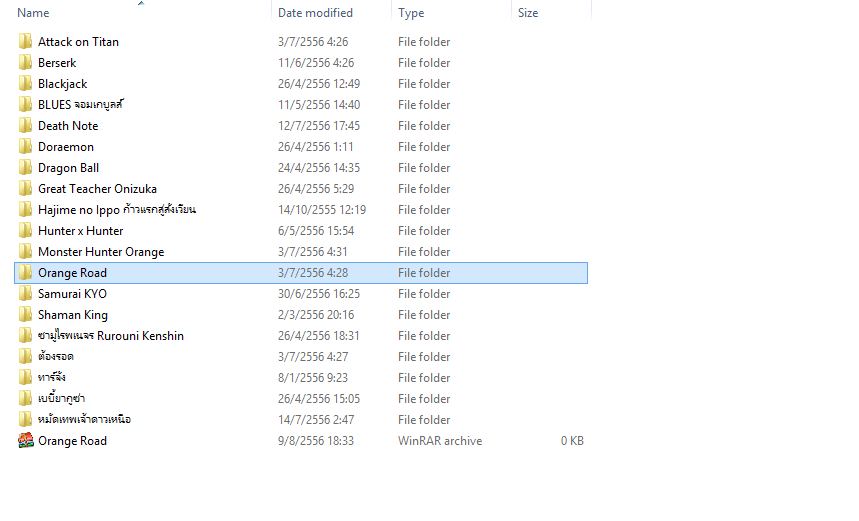Viewport: 859px width, 521px height.
Task: Click the date "6/5/2556 15:54"
Action: point(316,231)
